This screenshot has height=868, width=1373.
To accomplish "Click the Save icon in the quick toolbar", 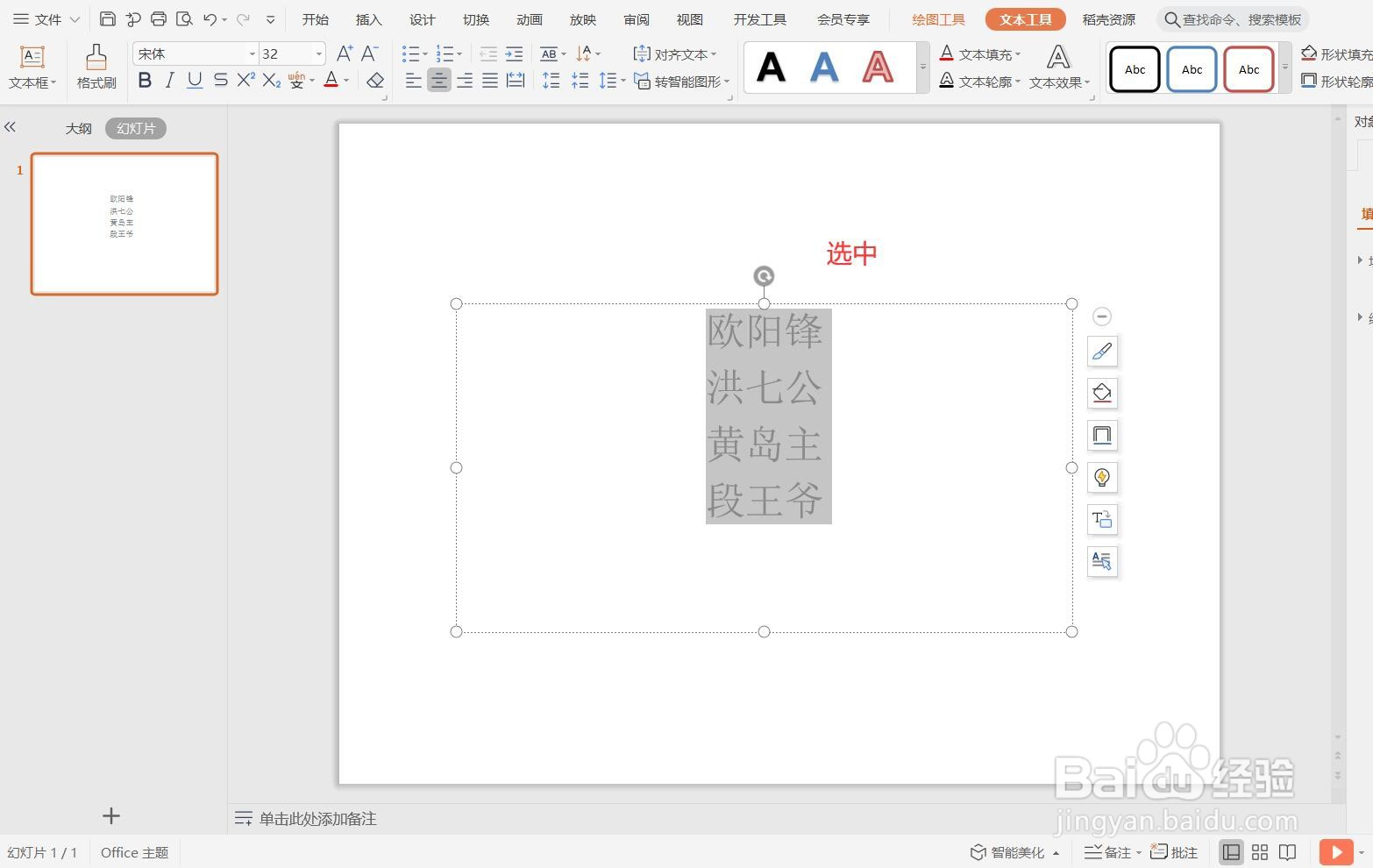I will [107, 18].
